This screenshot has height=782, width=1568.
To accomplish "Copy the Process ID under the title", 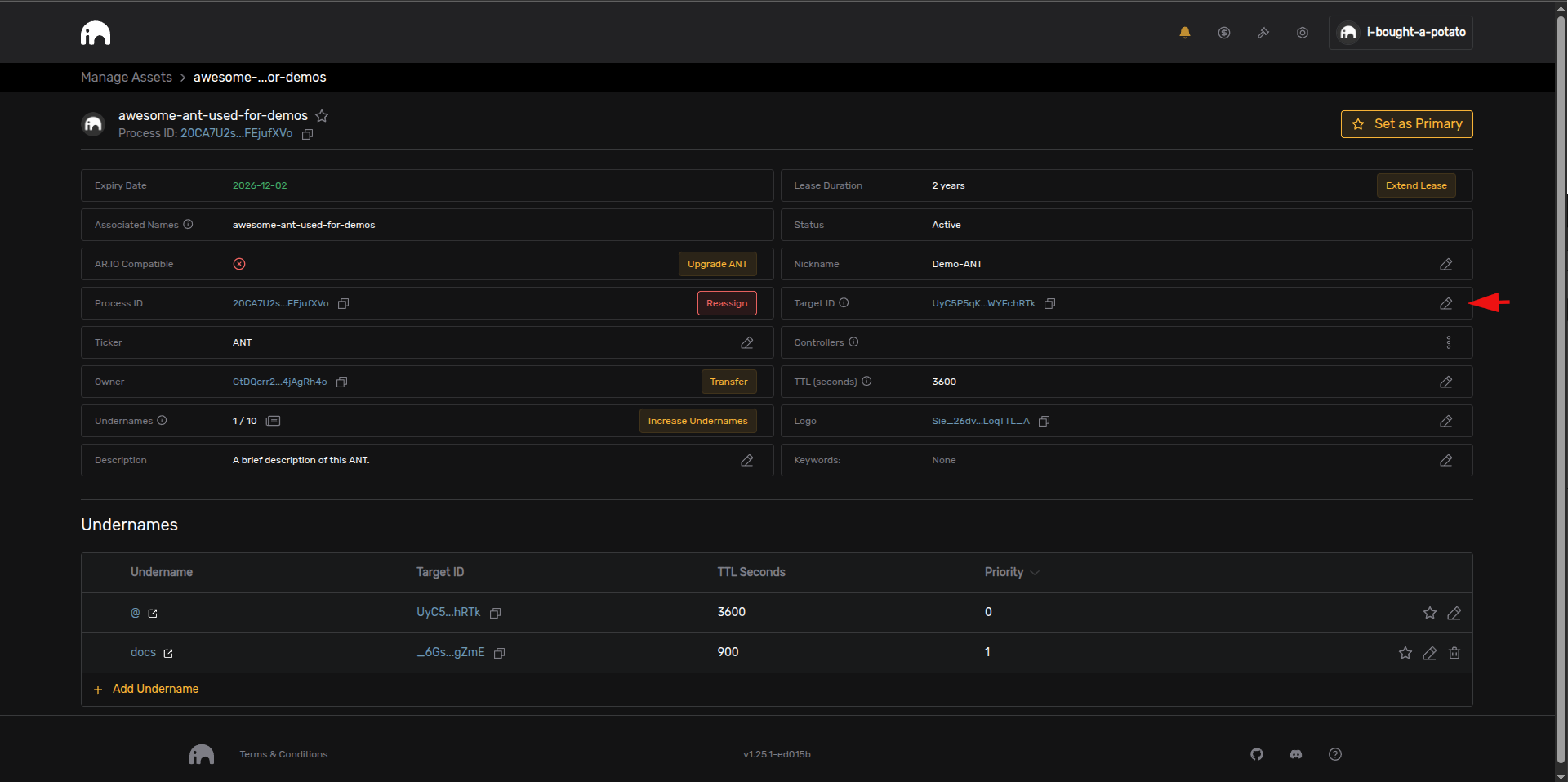I will click(308, 134).
